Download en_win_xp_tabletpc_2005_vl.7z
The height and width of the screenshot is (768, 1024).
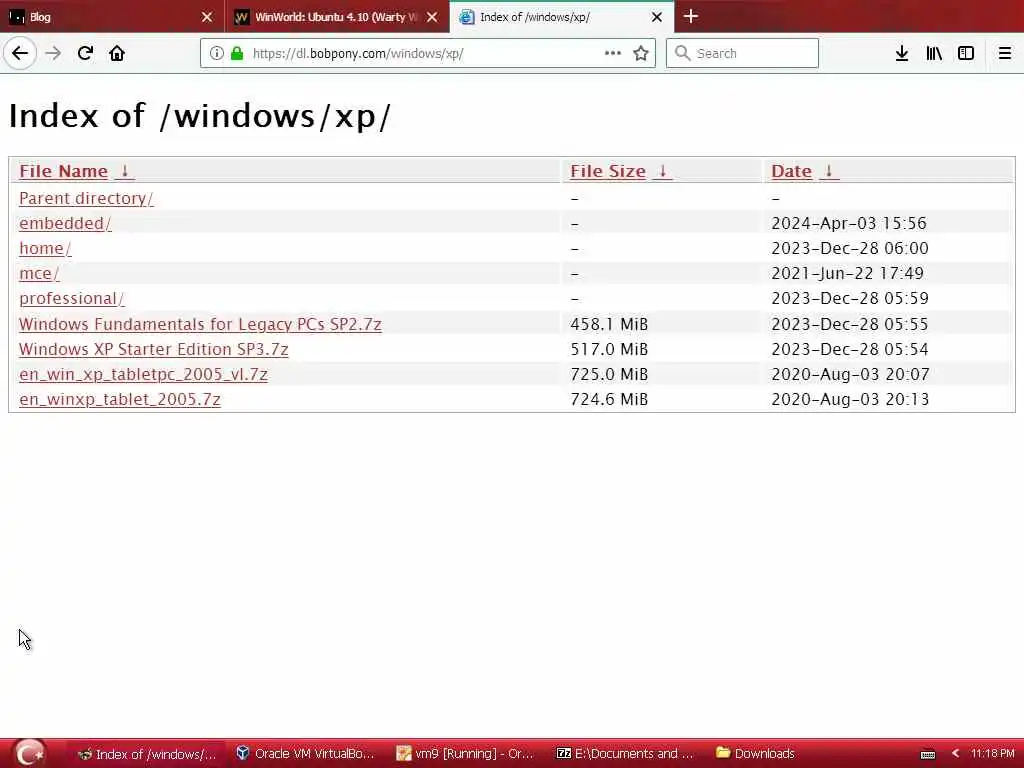pyautogui.click(x=144, y=374)
